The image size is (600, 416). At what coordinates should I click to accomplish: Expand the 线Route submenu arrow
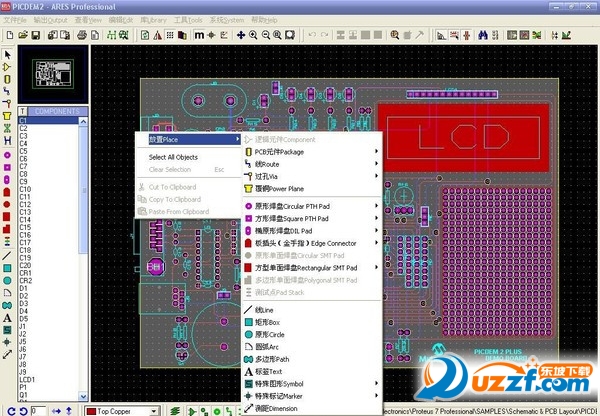pos(377,164)
